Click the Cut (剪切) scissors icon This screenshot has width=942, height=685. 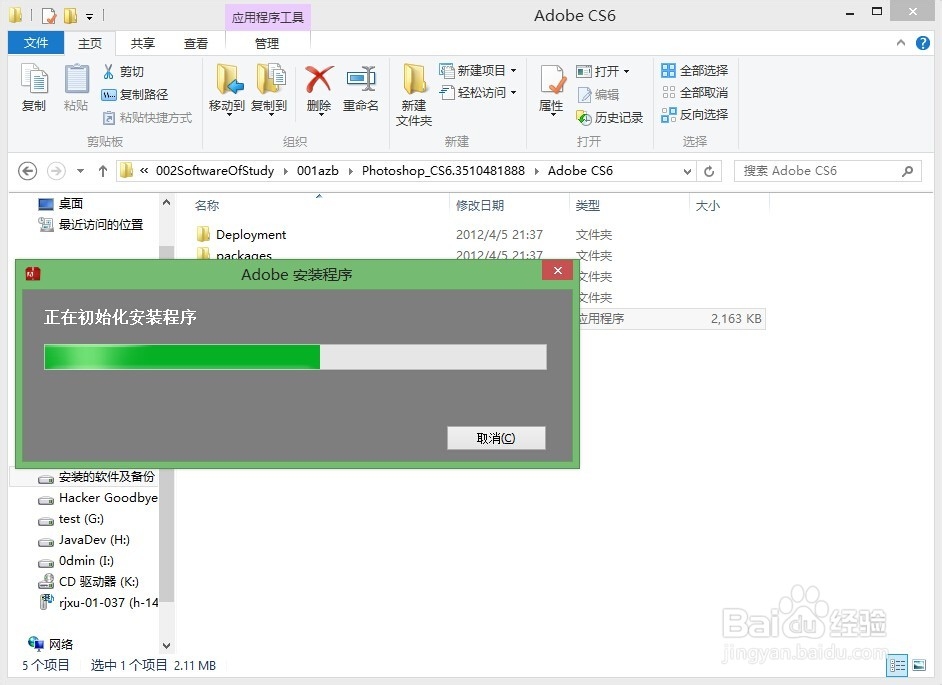tap(109, 72)
